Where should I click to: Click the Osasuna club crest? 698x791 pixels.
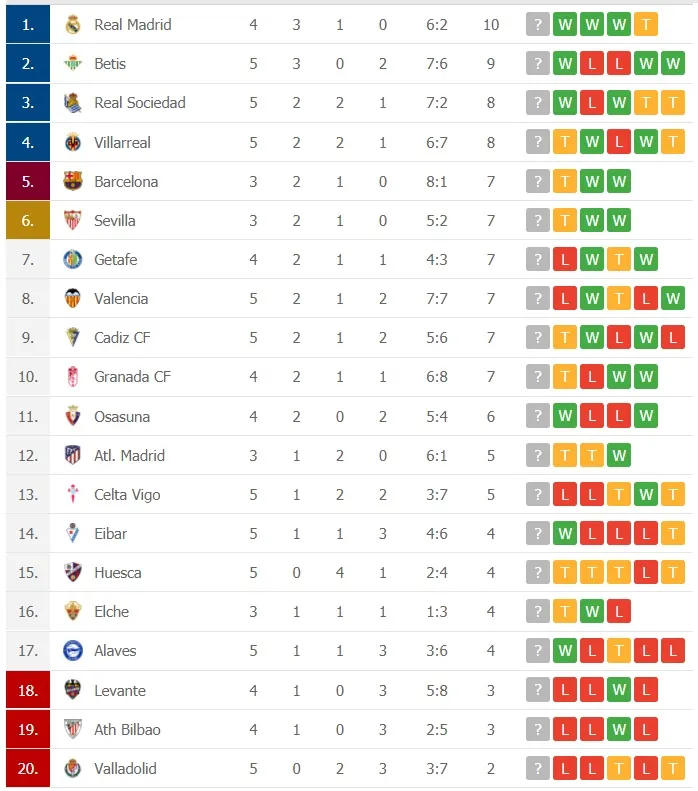(73, 416)
